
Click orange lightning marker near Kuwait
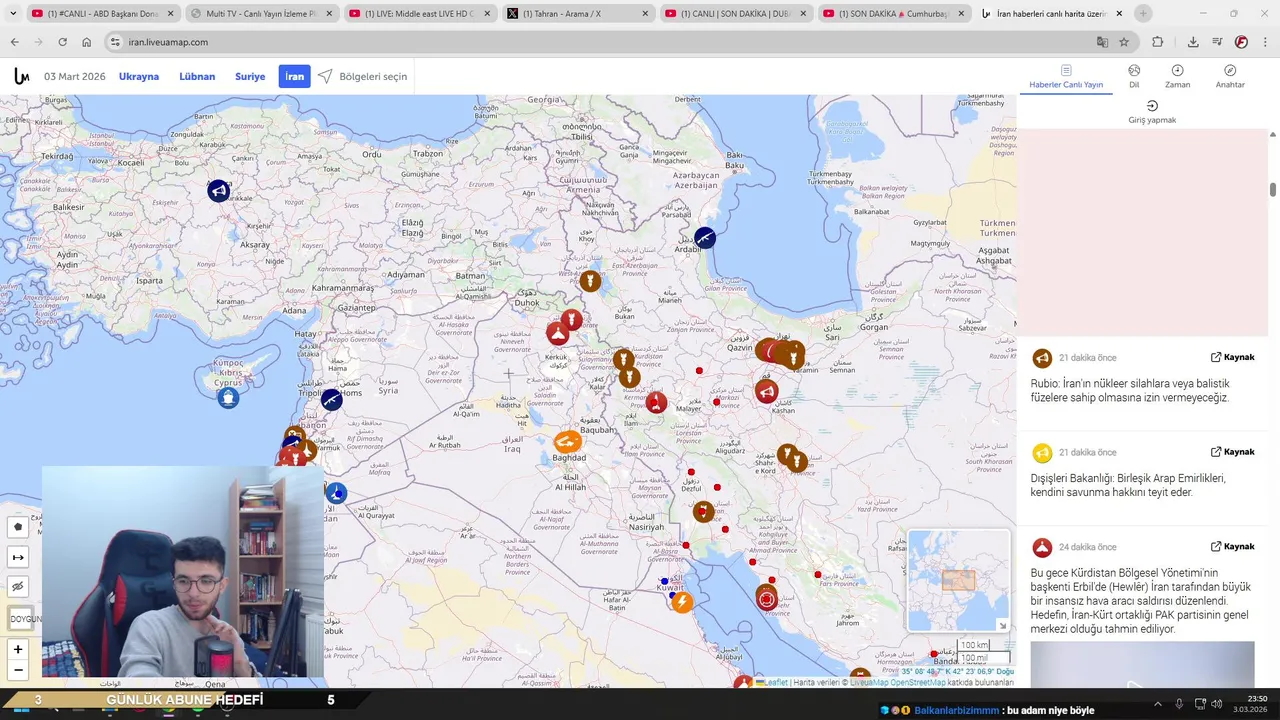682,602
